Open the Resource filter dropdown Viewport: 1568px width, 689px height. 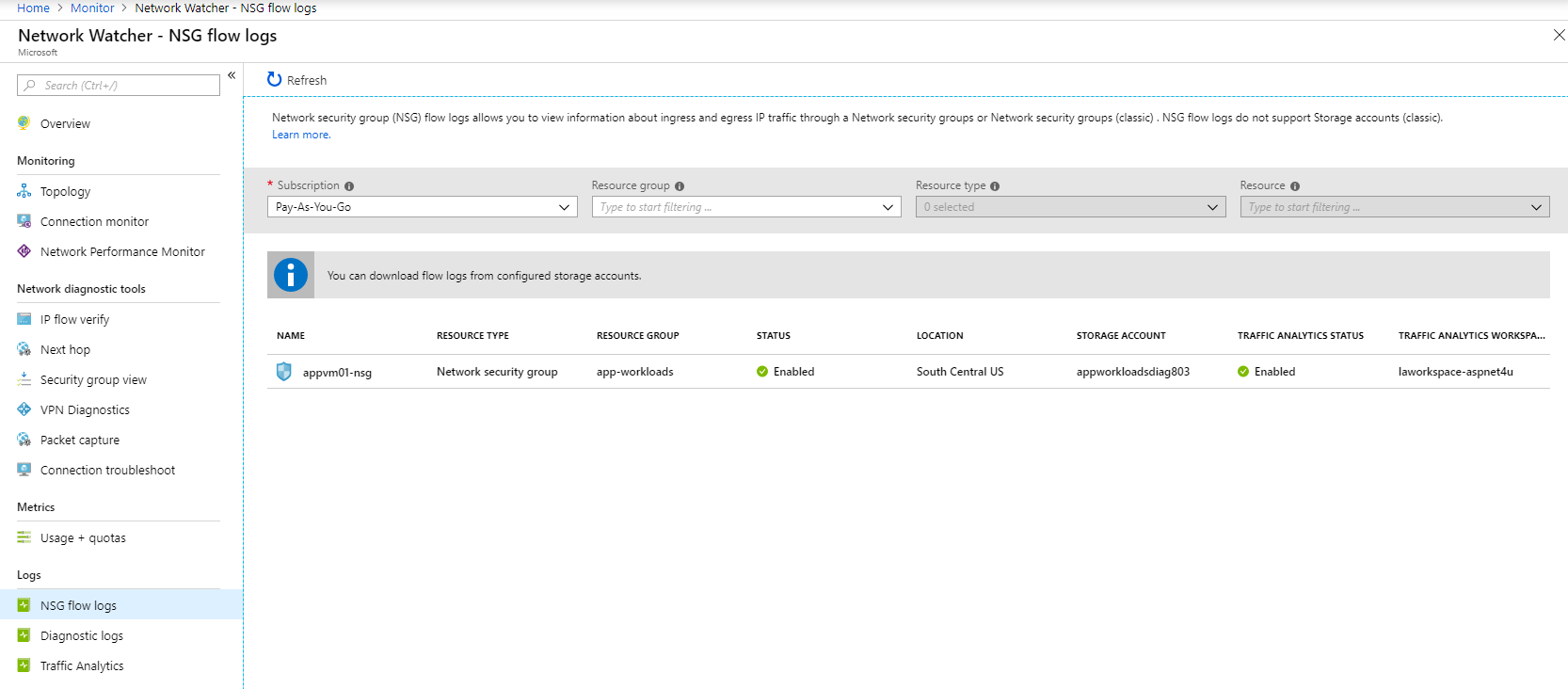point(1395,207)
